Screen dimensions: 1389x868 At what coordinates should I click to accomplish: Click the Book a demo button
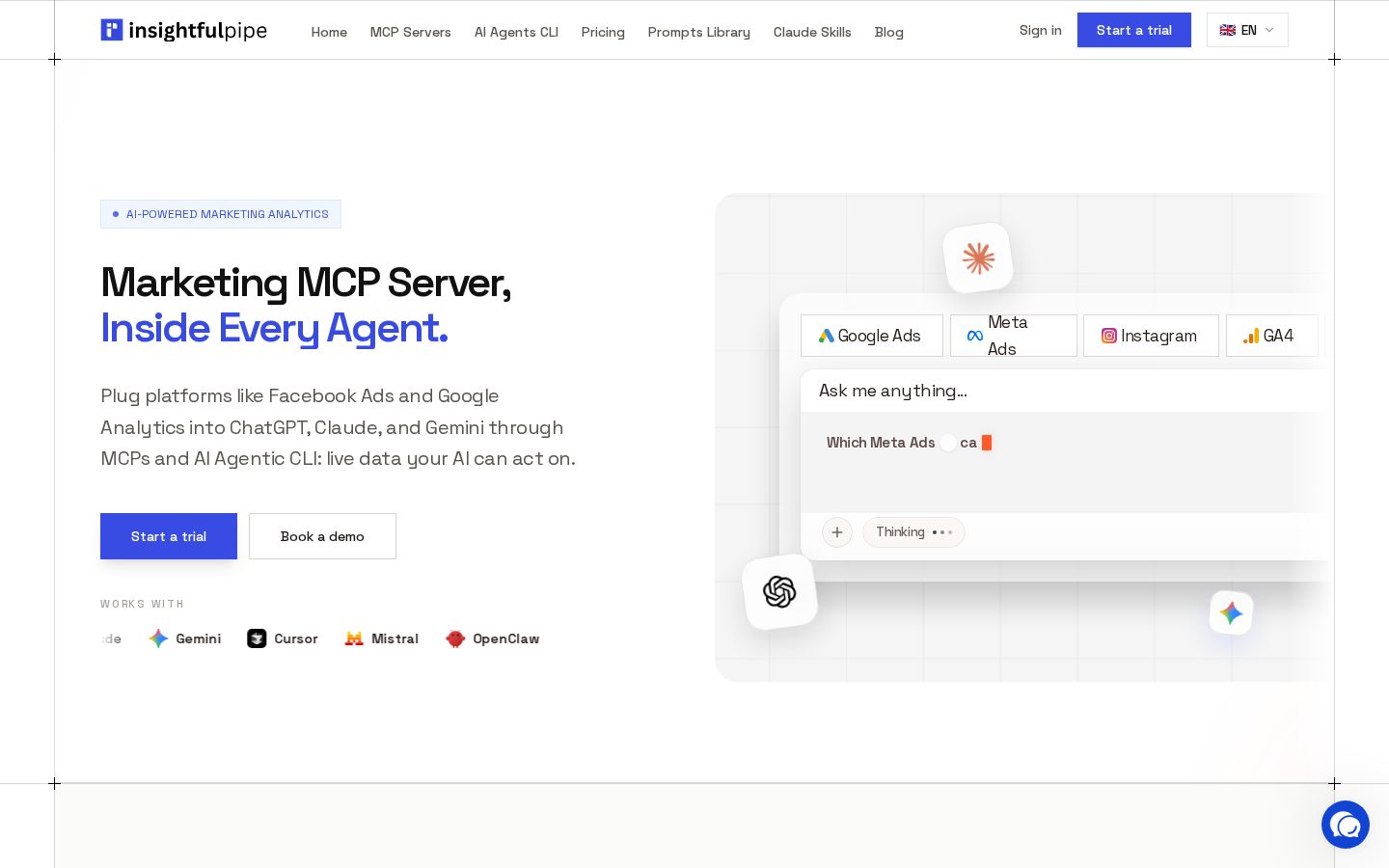322,536
